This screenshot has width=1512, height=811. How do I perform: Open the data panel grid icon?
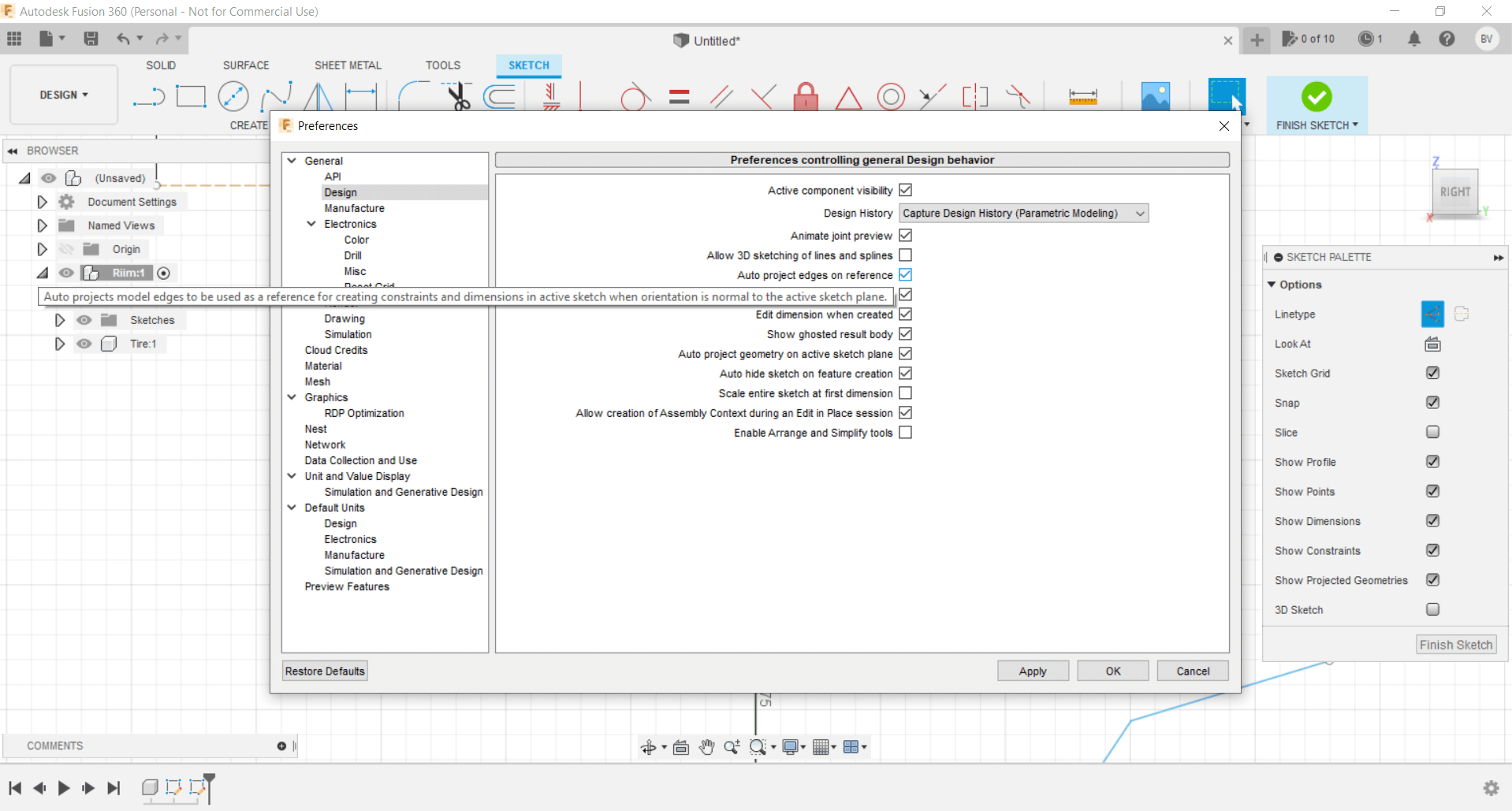14,39
